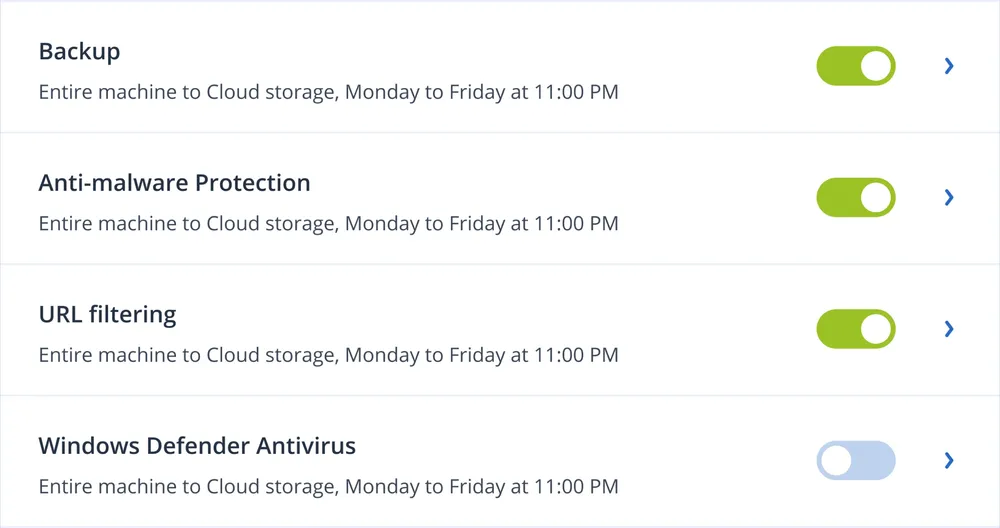Click the knob on Anti-malware Protection switch
The height and width of the screenshot is (528, 1000).
[876, 197]
